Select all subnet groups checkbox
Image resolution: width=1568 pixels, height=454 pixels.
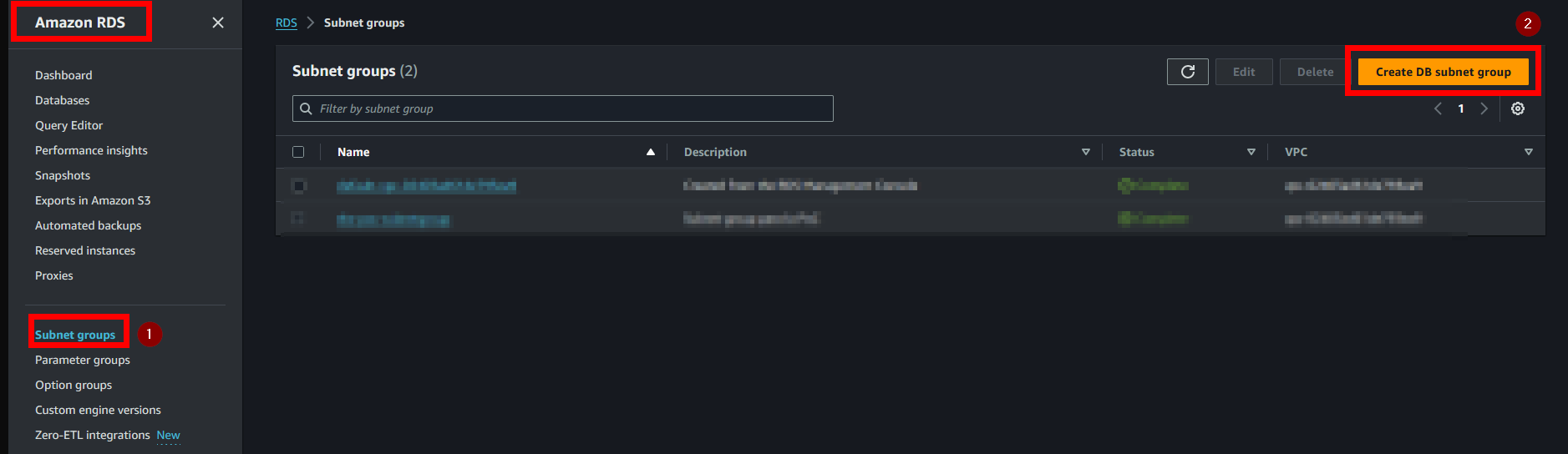tap(298, 152)
